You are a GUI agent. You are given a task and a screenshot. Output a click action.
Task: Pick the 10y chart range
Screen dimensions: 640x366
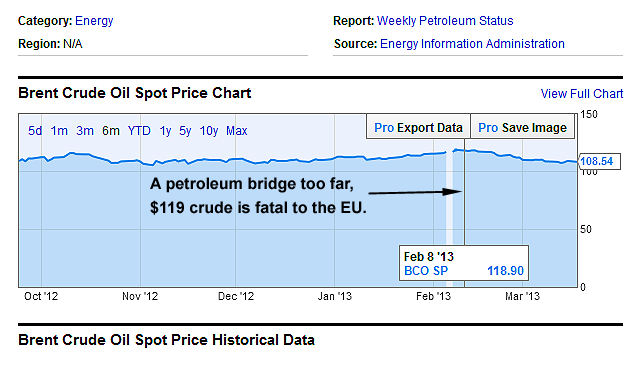209,131
